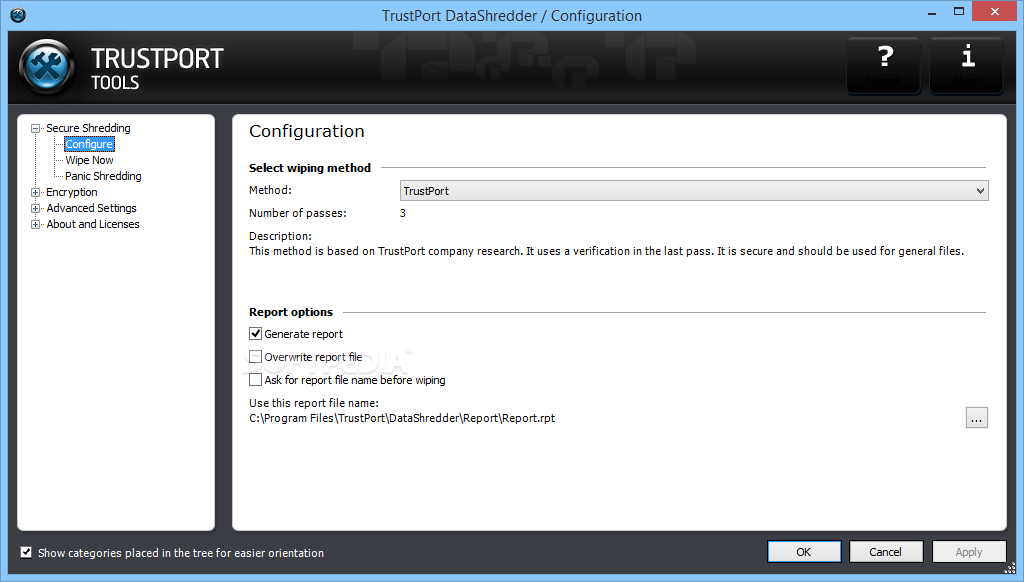Browse for report file with ellipsis button
The height and width of the screenshot is (582, 1024).
pos(976,417)
